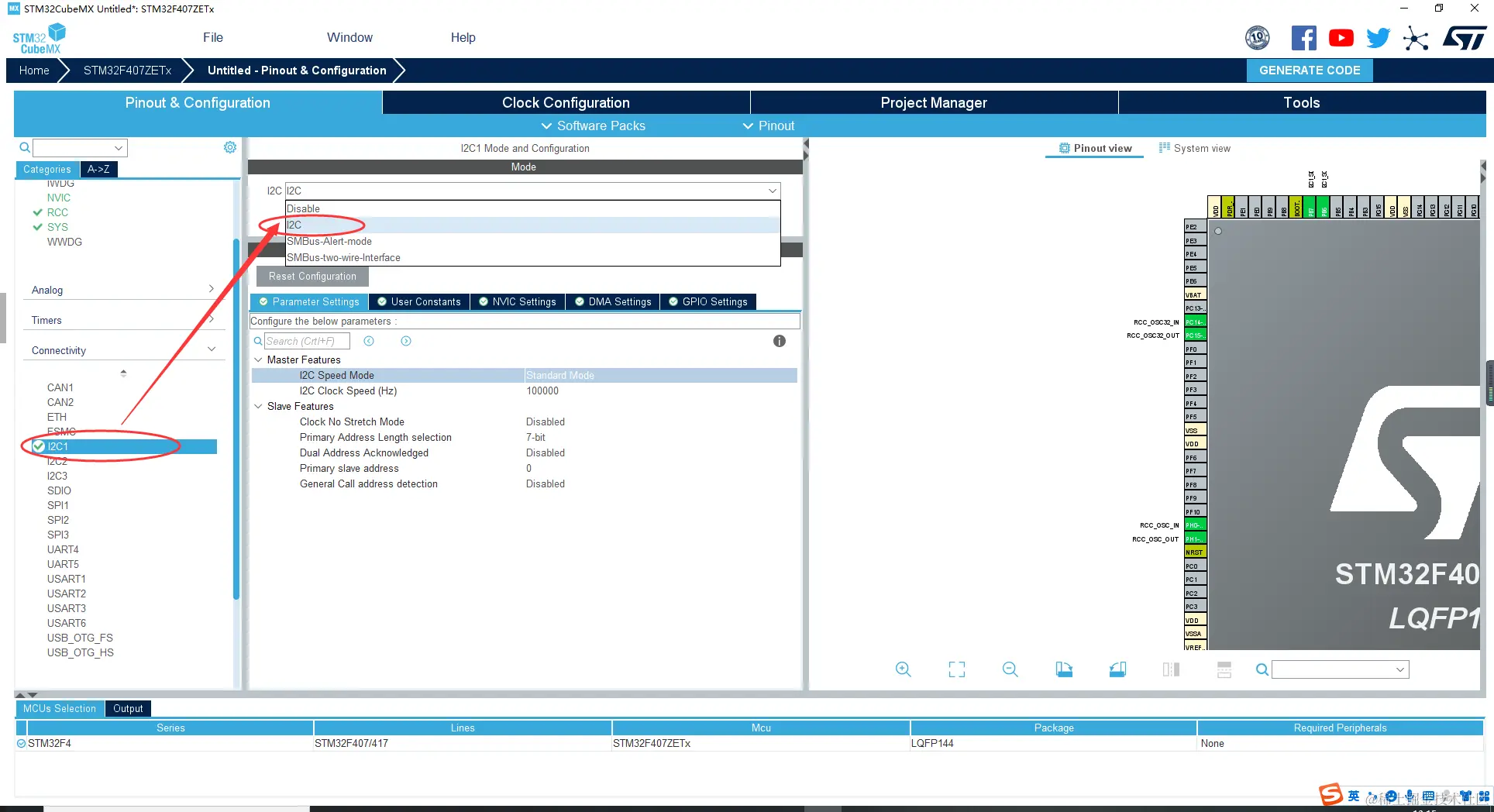Viewport: 1494px width, 812px height.
Task: Select the STM32F4 row radio button
Action: click(x=22, y=744)
